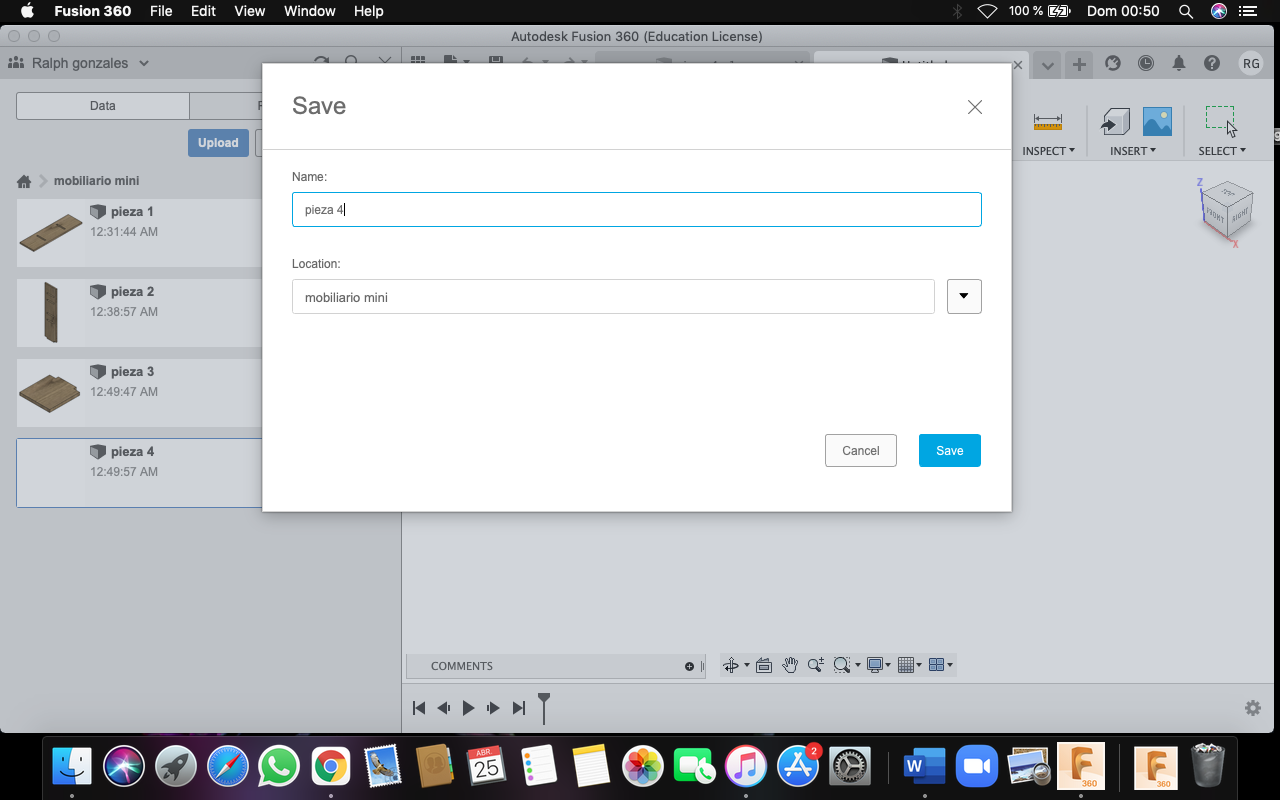Viewport: 1280px width, 800px height.
Task: Open the Edit menu
Action: [x=203, y=11]
